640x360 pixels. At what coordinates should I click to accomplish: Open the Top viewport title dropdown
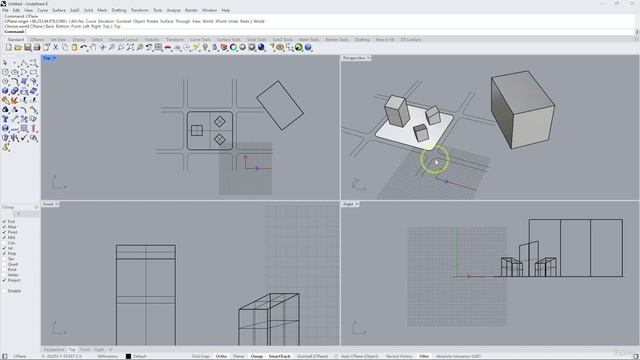point(54,58)
